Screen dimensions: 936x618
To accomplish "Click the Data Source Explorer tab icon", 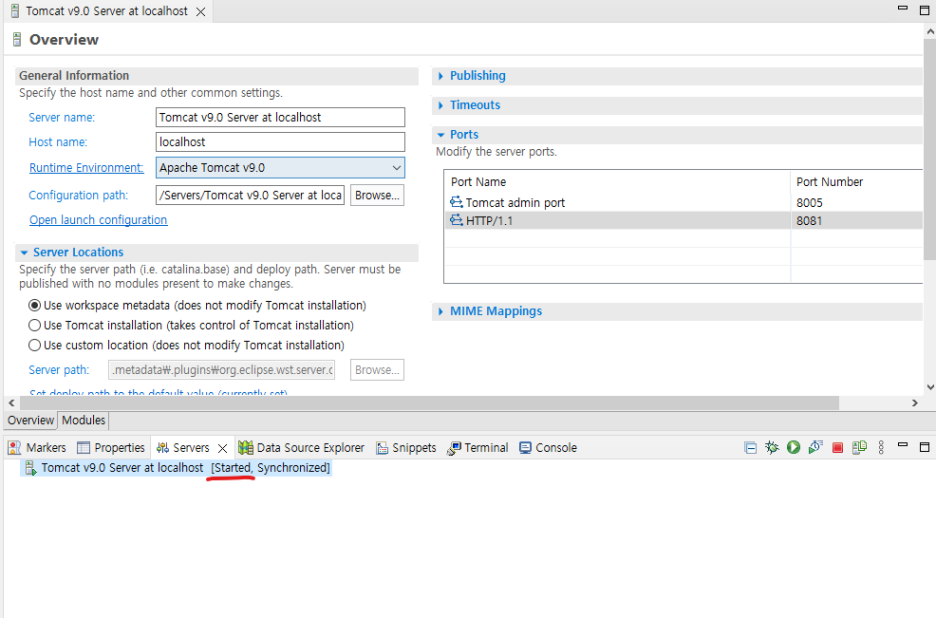I will click(245, 448).
